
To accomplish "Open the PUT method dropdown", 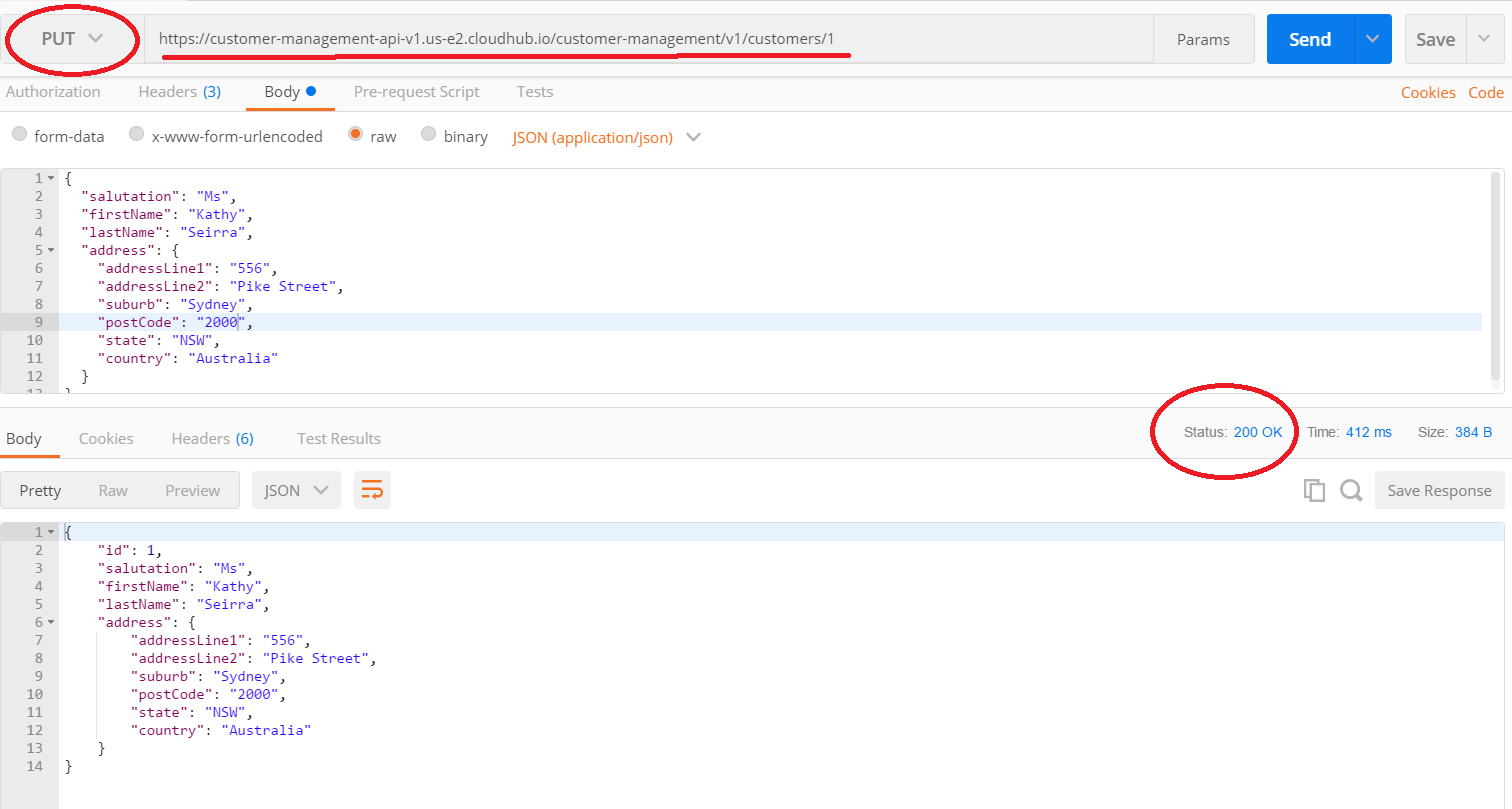I will click(72, 38).
